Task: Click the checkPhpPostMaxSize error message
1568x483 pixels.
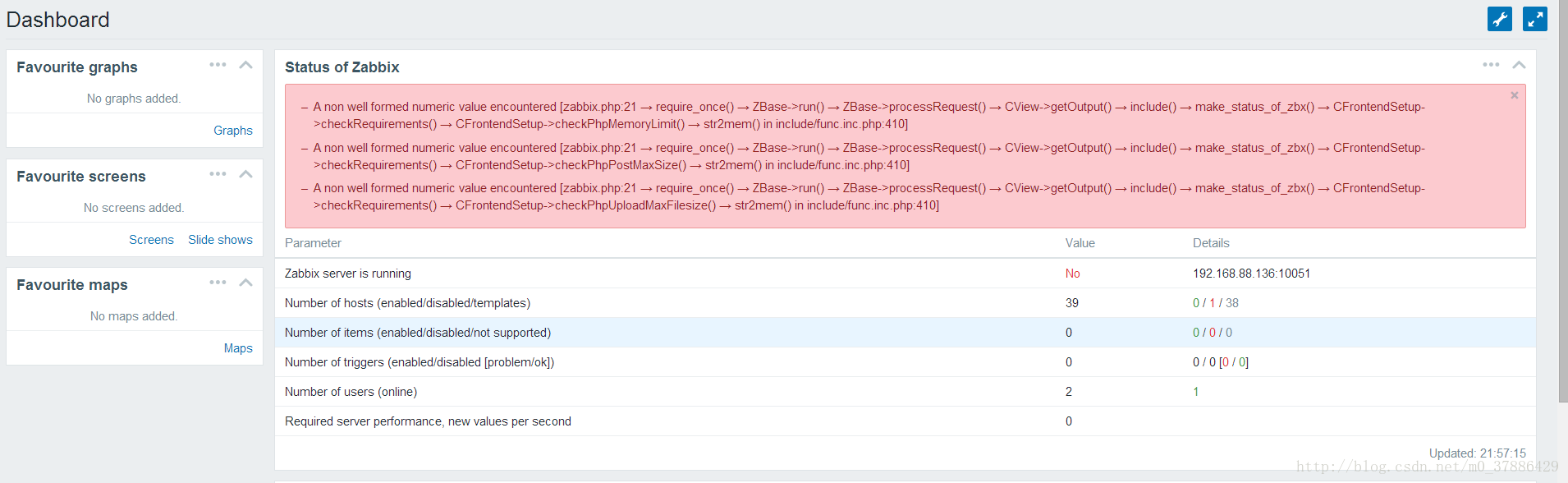Action: 869,156
